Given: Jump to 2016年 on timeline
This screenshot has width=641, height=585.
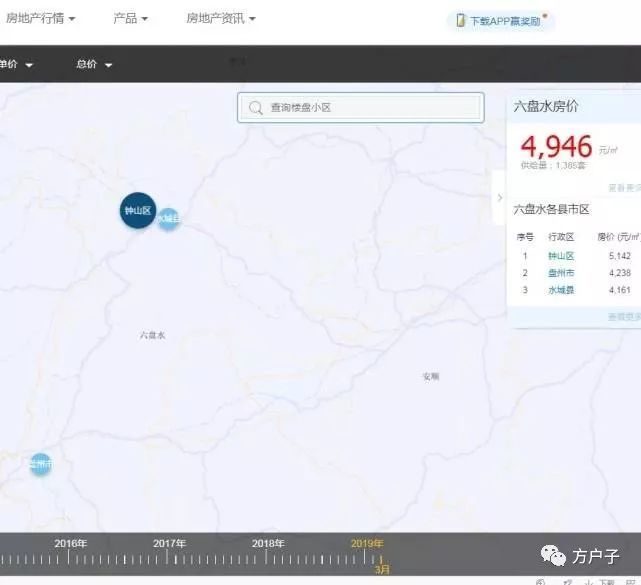Looking at the screenshot, I should point(70,544).
